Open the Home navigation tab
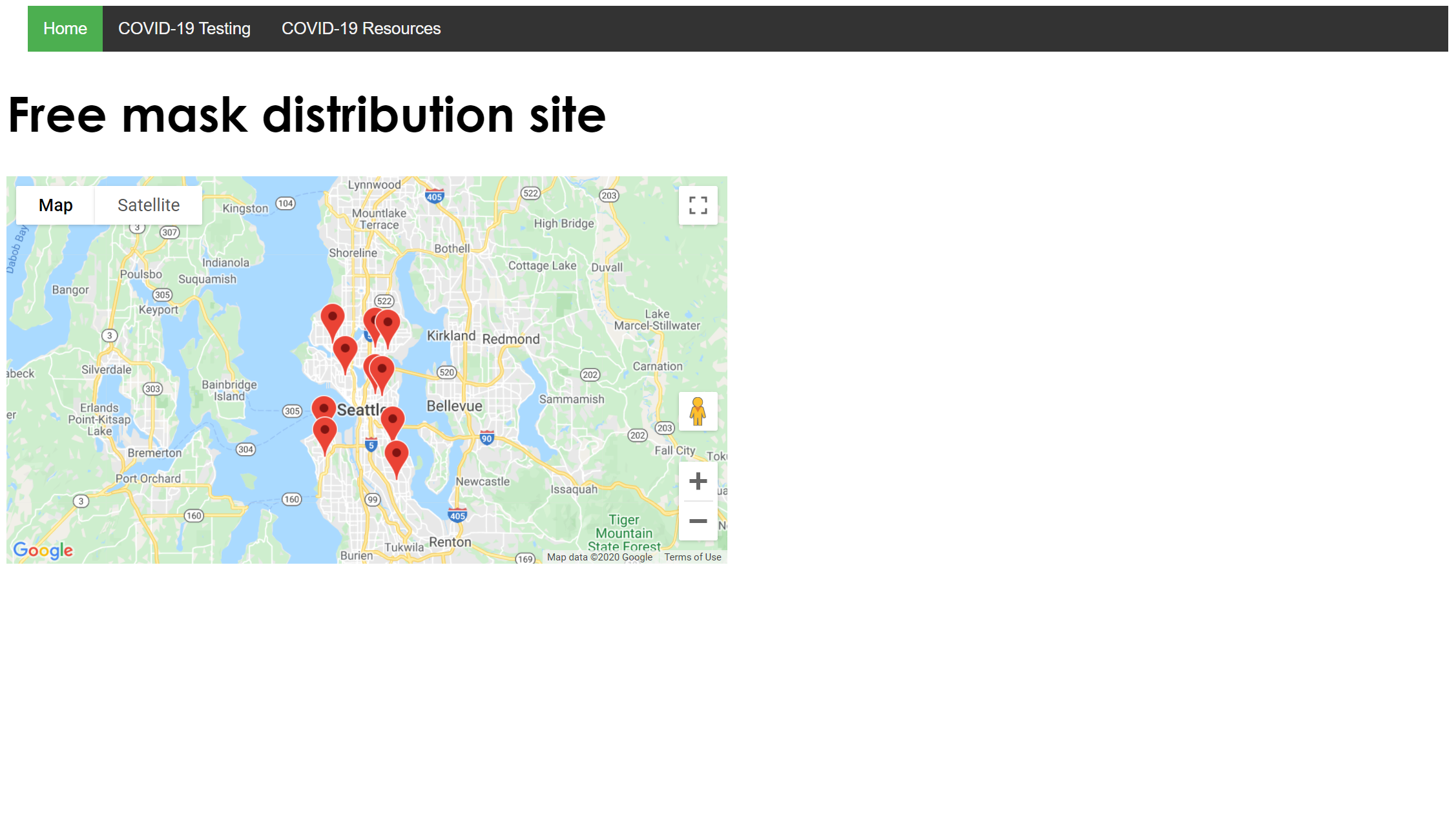The height and width of the screenshot is (831, 1456). (x=65, y=28)
